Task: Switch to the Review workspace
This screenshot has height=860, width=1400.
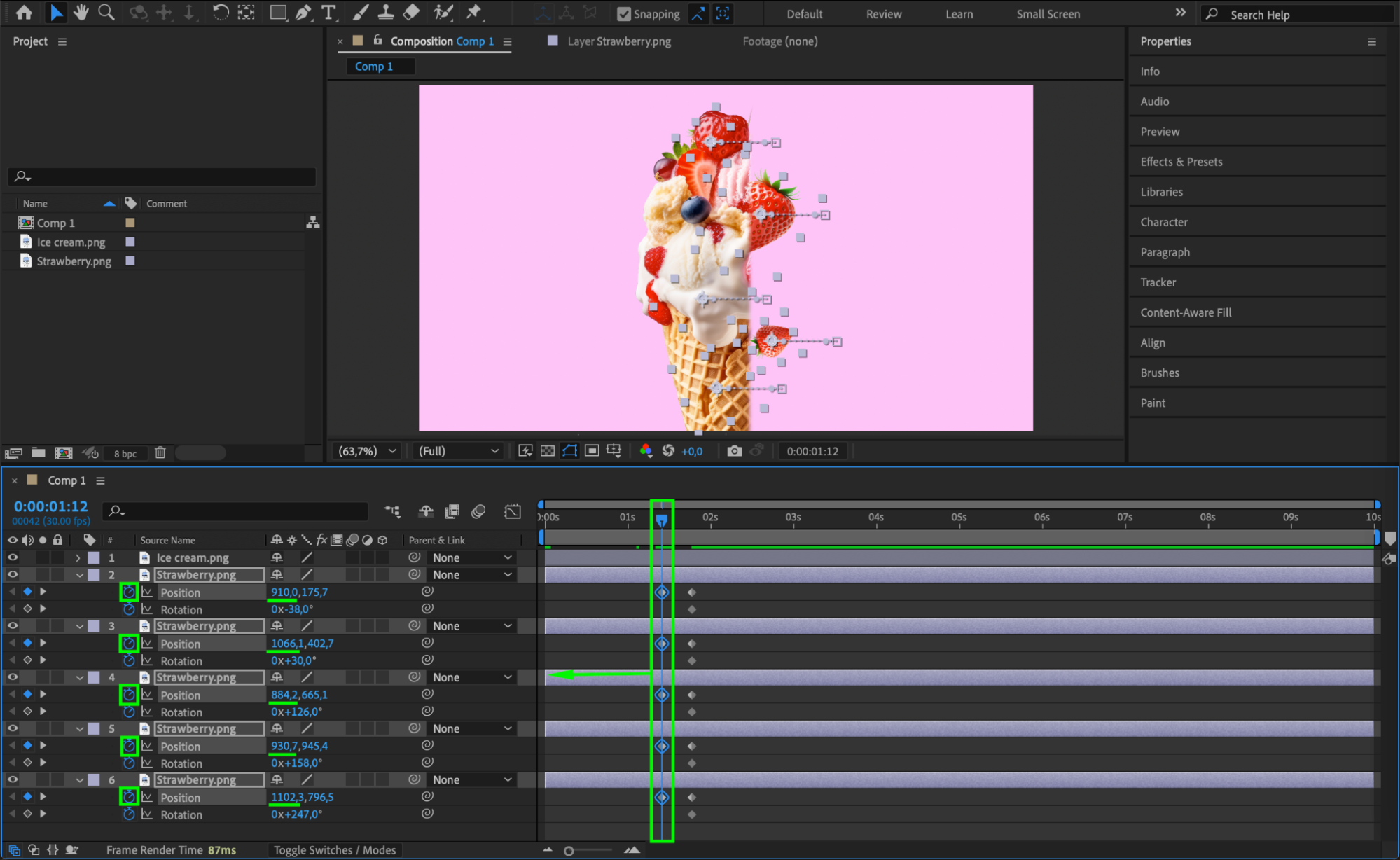Action: click(x=883, y=14)
